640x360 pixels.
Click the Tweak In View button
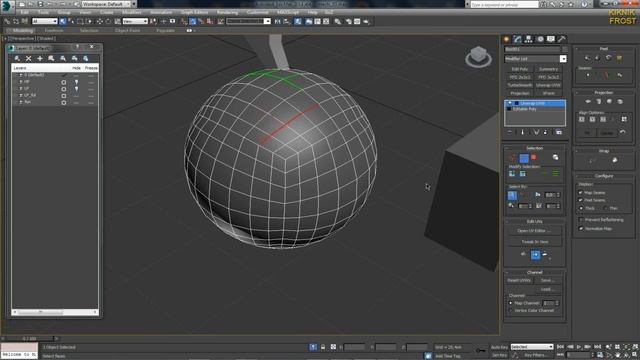(534, 242)
